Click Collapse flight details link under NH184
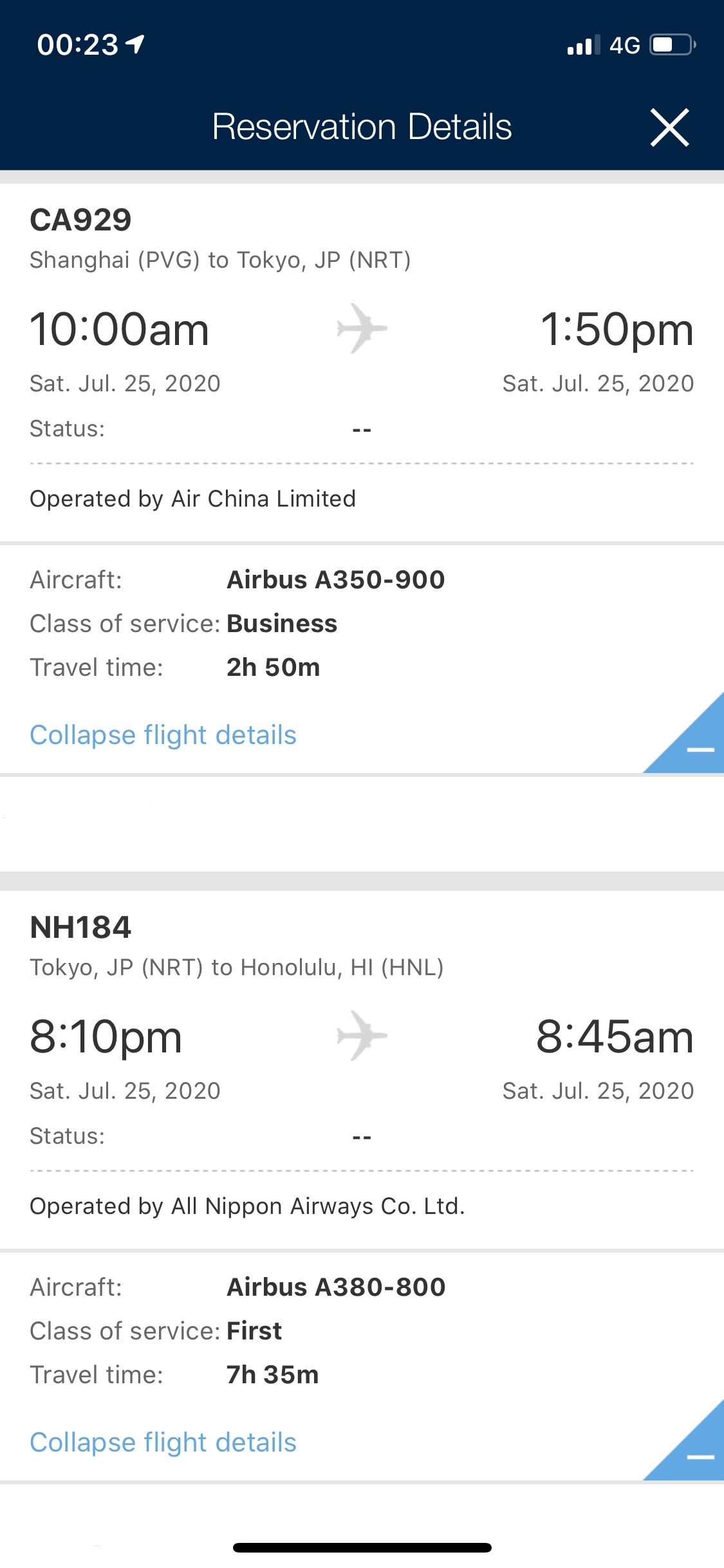Viewport: 724px width, 1568px height. coord(163,1442)
